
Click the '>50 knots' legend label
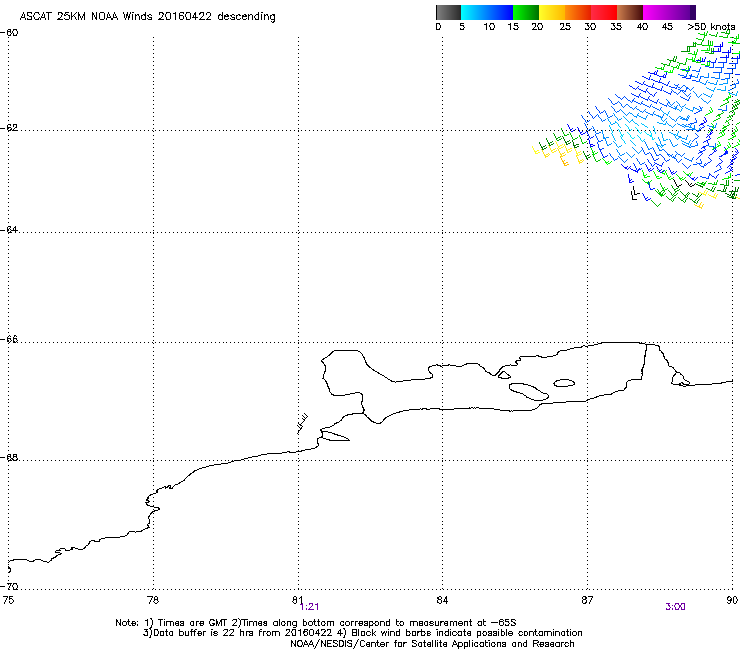tap(711, 27)
